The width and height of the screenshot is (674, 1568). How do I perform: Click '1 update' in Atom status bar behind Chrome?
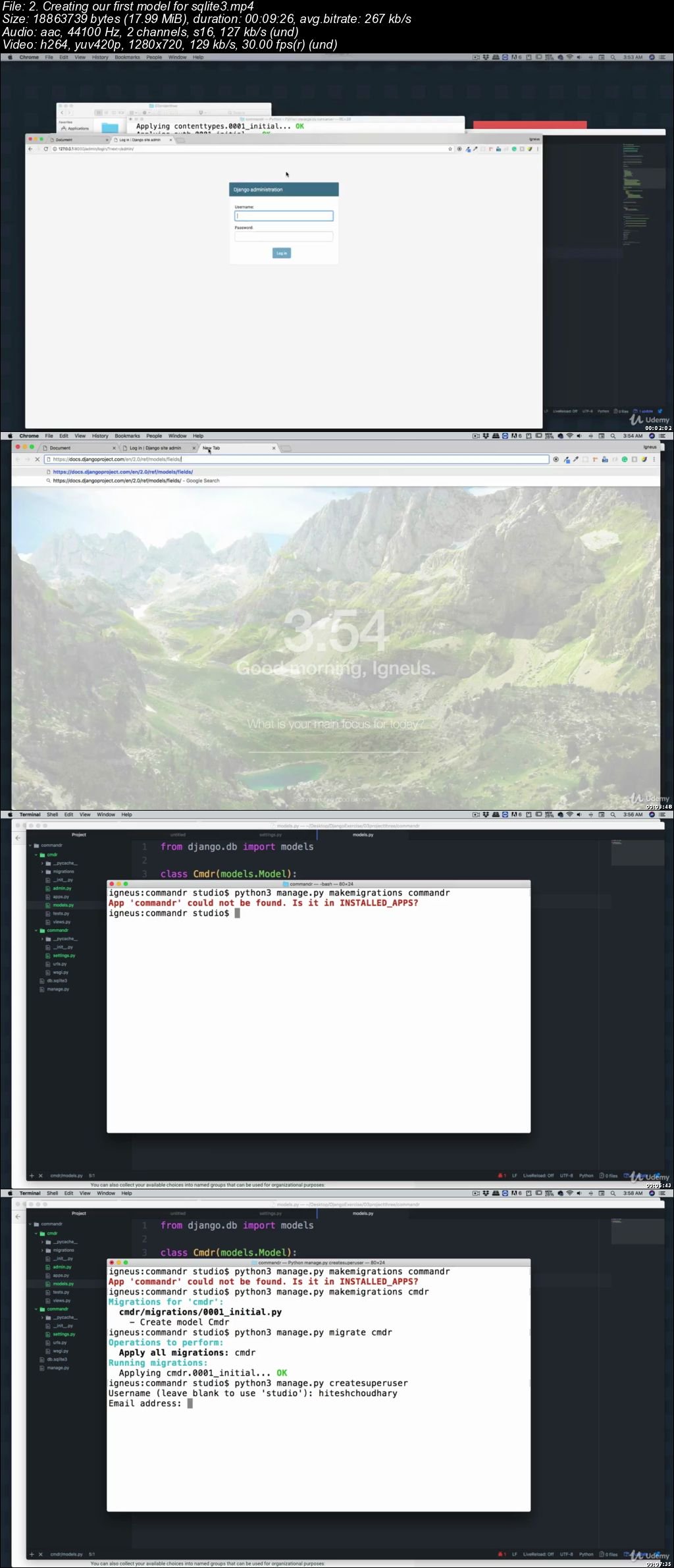[644, 411]
